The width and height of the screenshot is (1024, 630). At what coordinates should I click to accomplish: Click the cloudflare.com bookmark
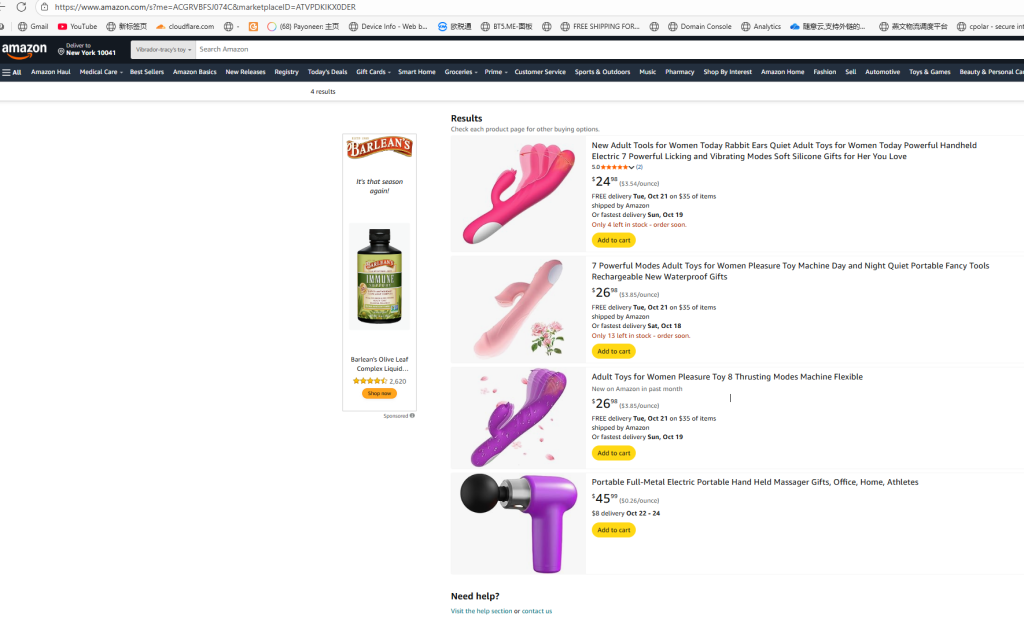[185, 27]
